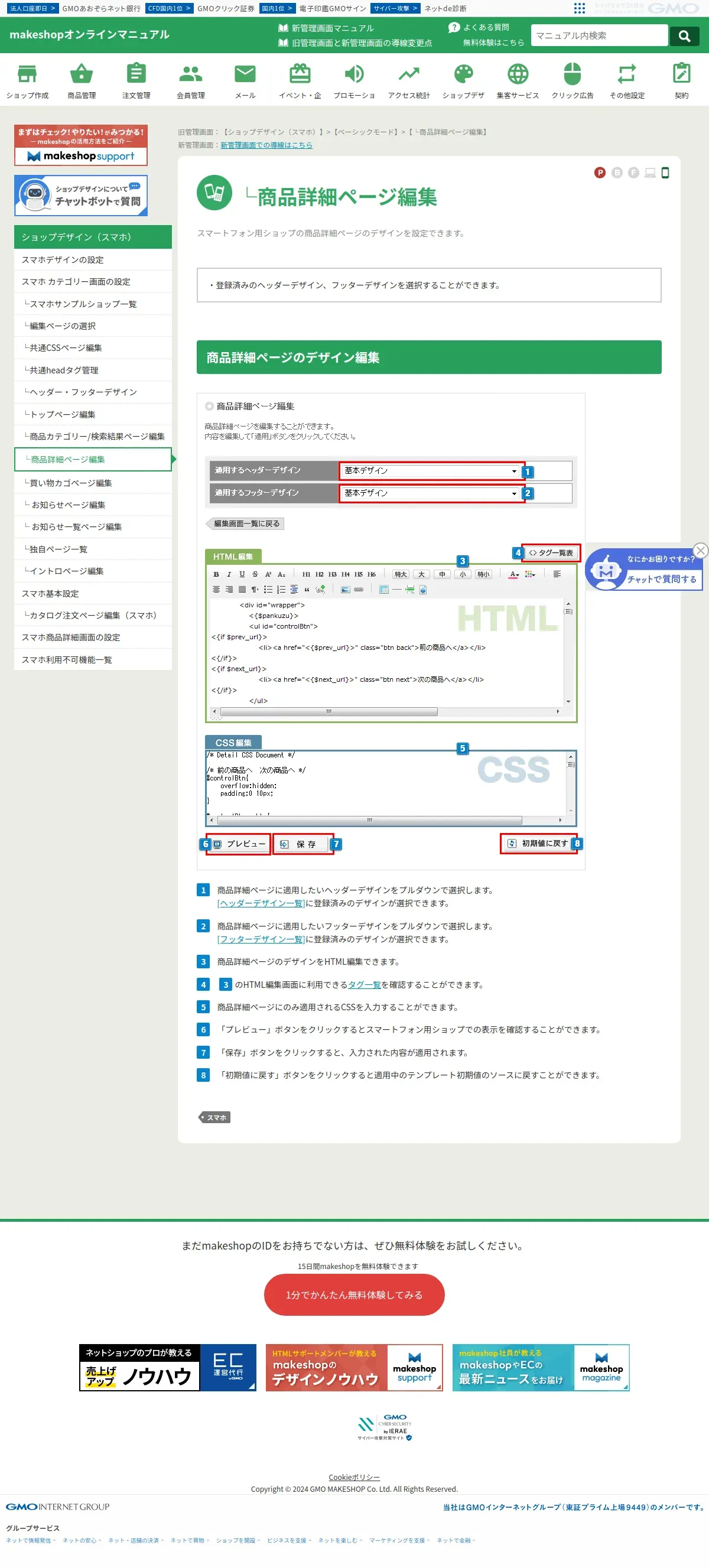Open the アクセス統計 chart icon menu

tap(409, 80)
